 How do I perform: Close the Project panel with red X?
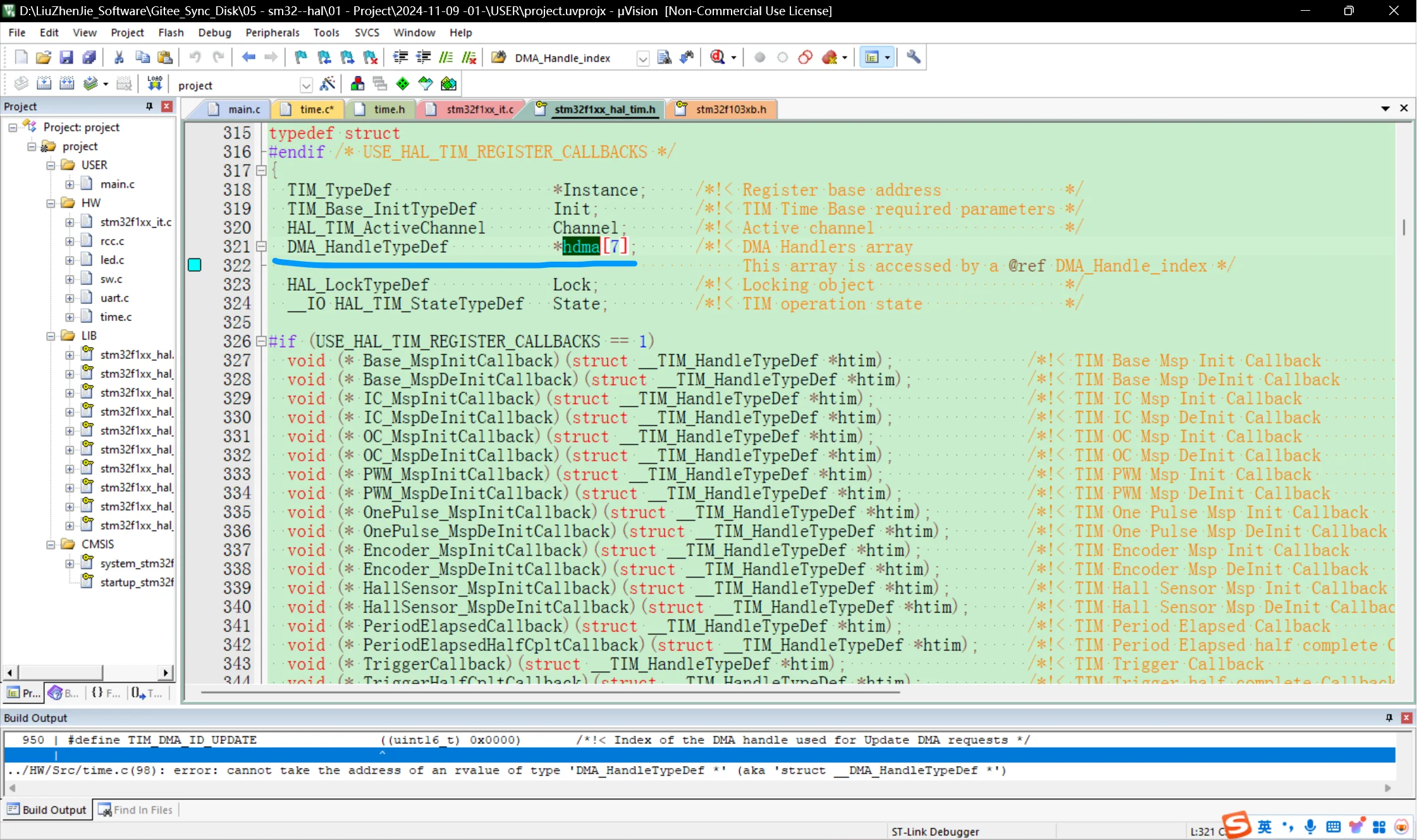coord(167,106)
